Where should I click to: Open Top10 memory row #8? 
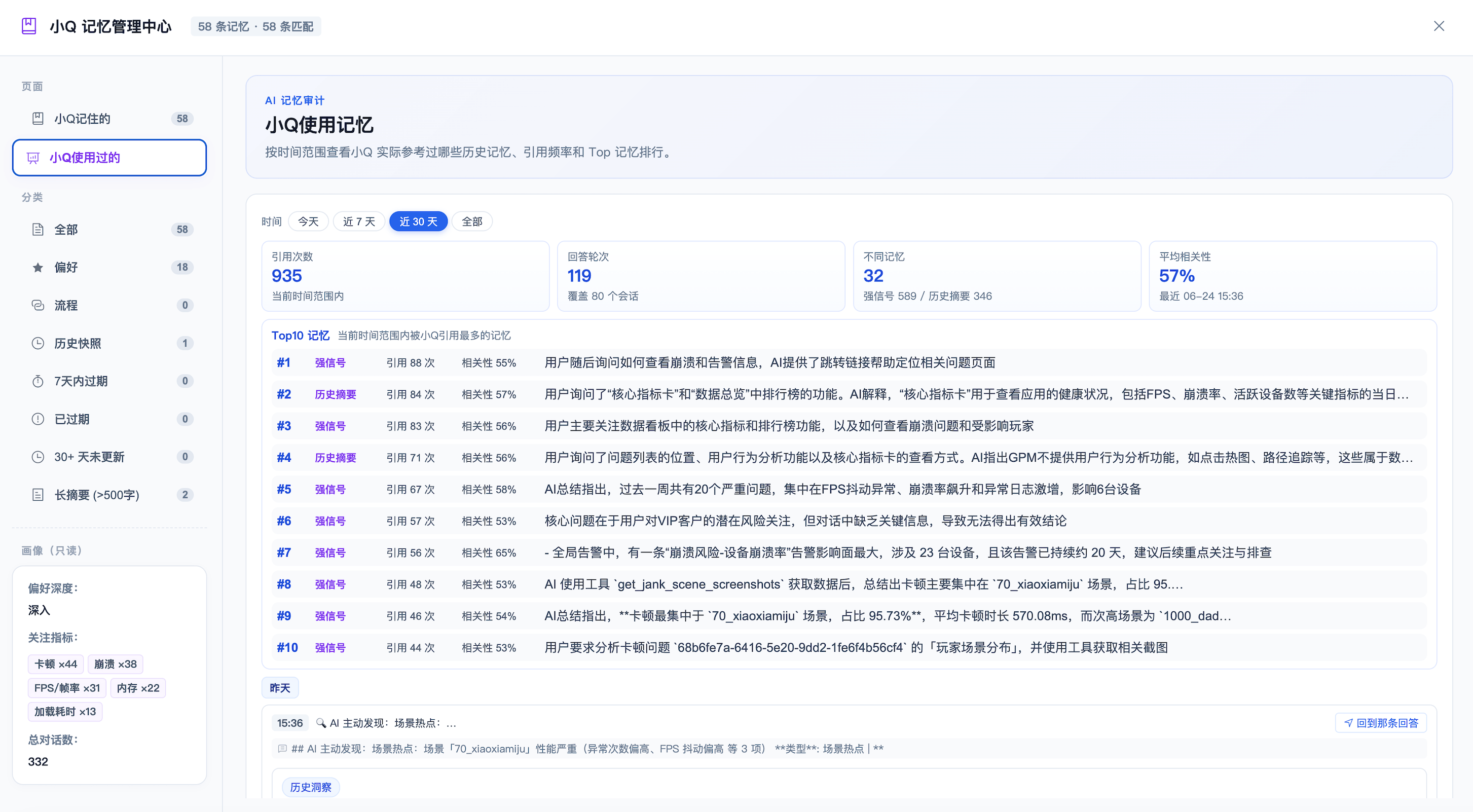(849, 584)
